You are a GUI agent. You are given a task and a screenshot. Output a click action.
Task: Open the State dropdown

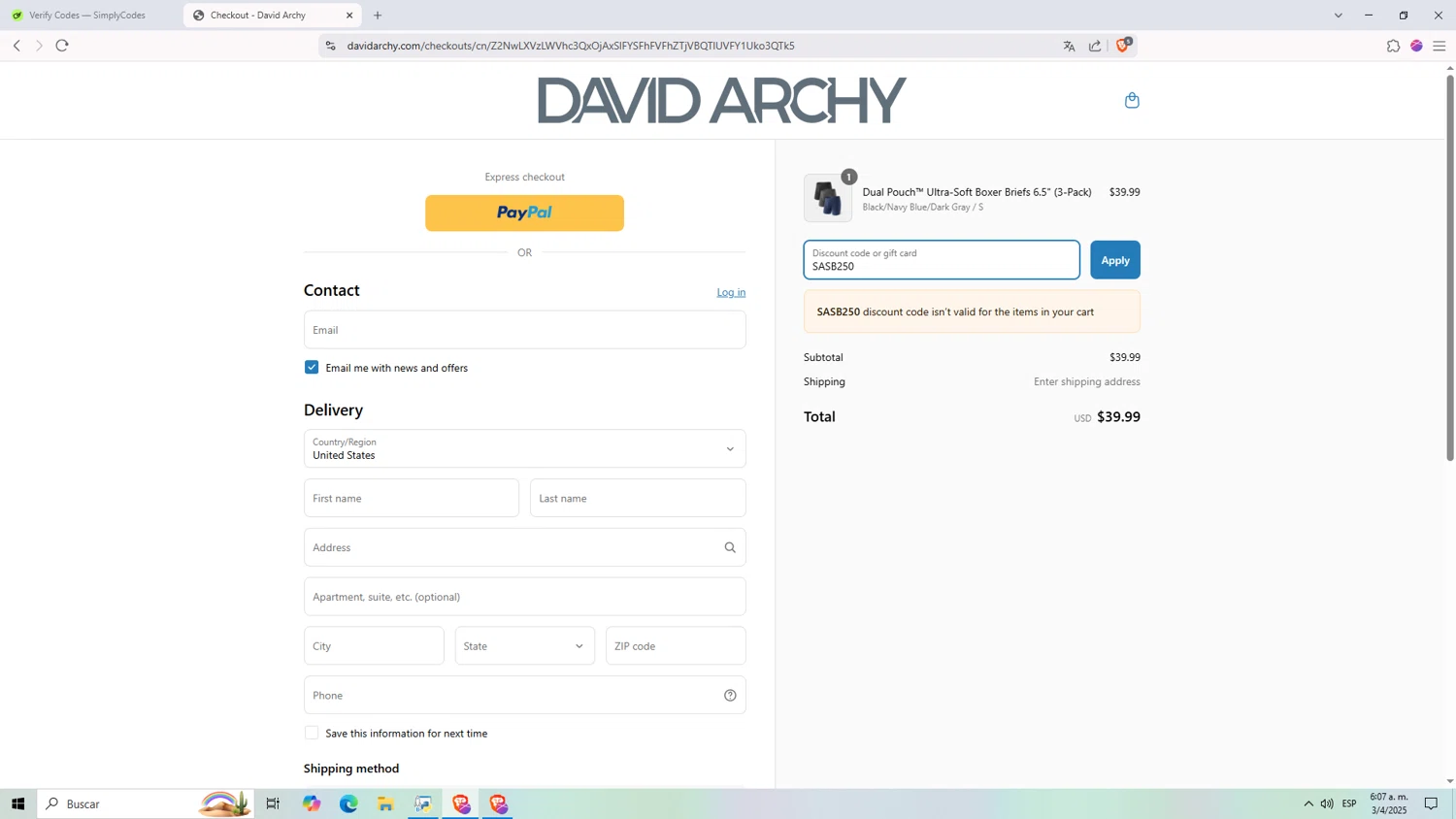tap(524, 645)
